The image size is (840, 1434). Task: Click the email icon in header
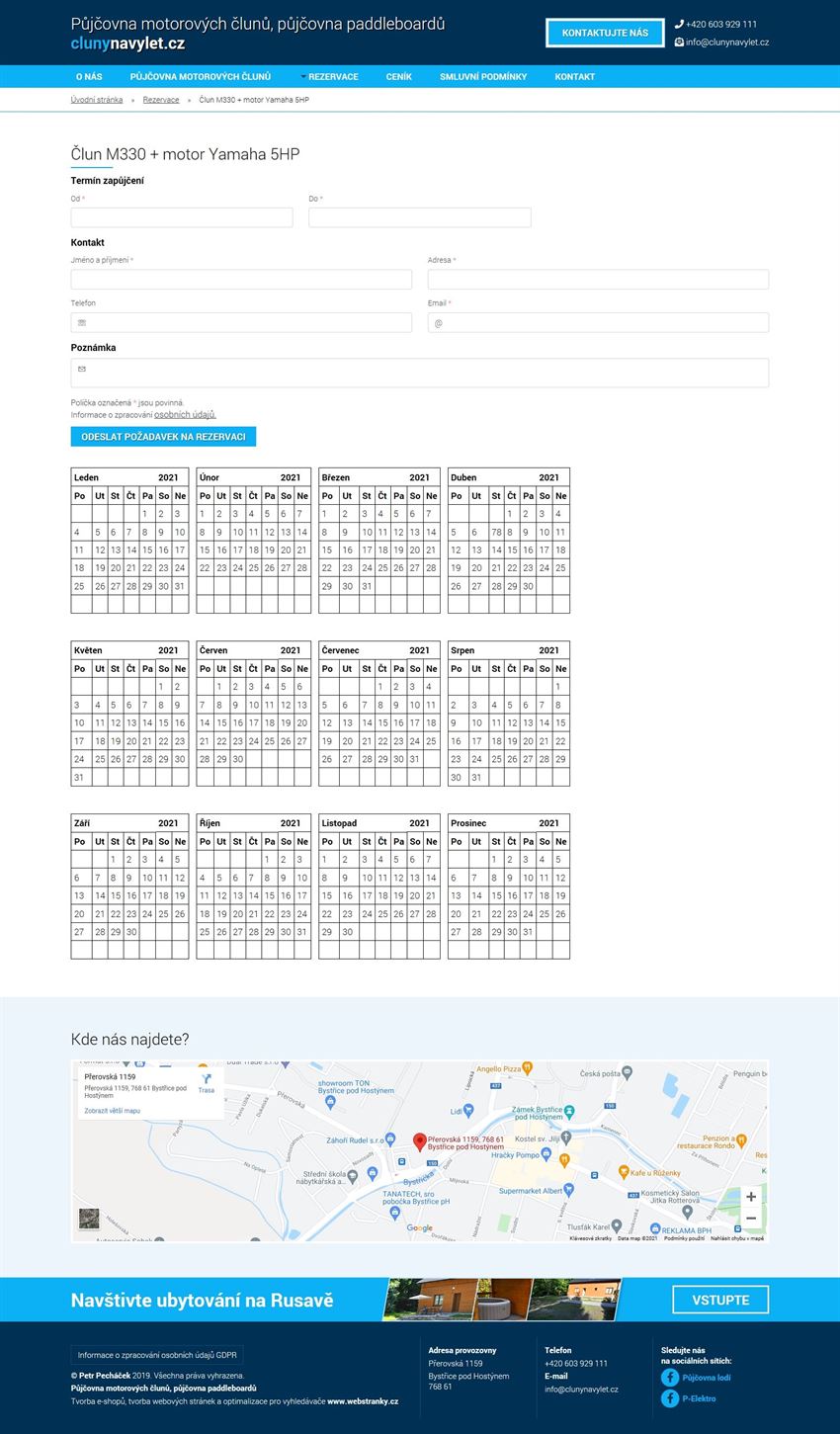pos(679,42)
